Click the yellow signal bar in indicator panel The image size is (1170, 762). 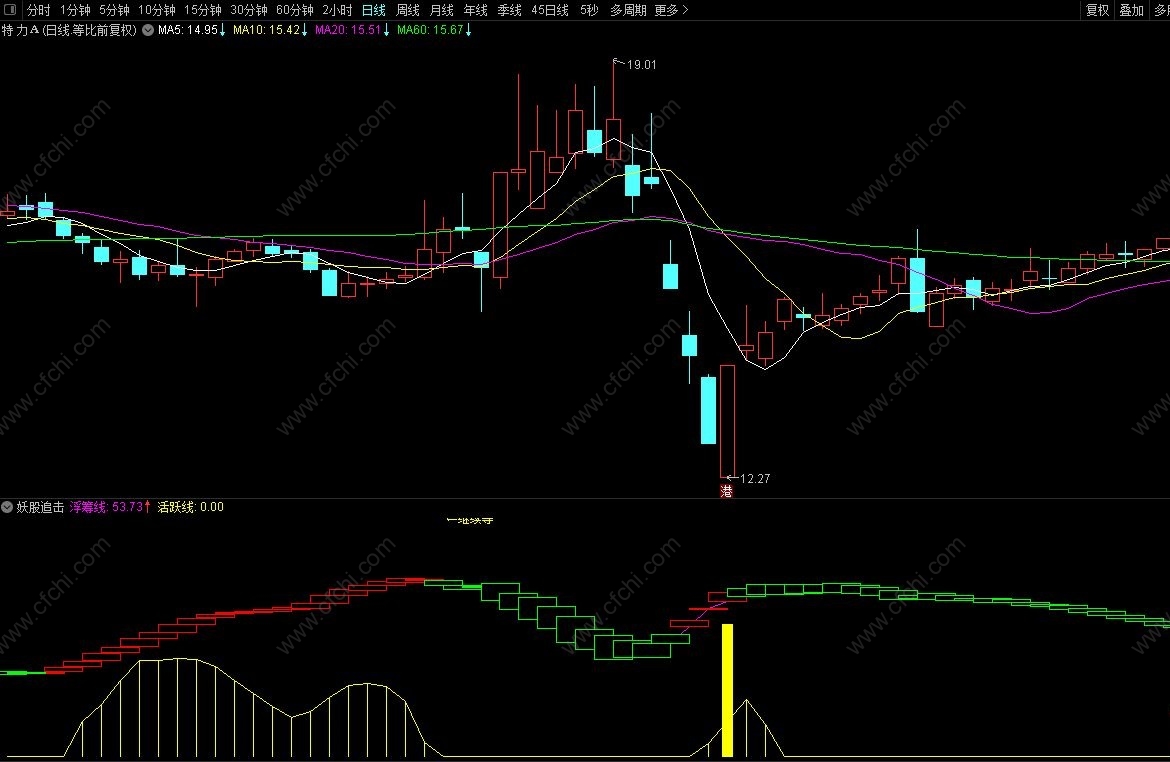click(728, 690)
